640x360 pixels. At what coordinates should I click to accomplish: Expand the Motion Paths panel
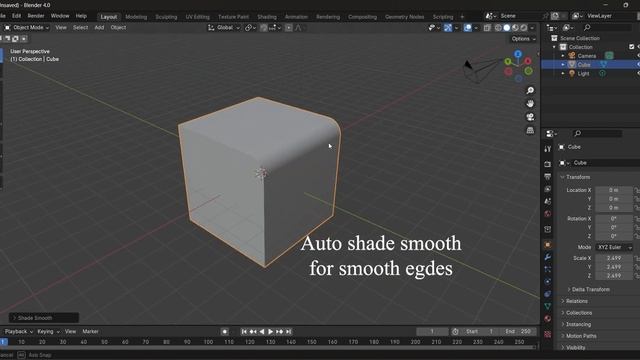coord(581,336)
